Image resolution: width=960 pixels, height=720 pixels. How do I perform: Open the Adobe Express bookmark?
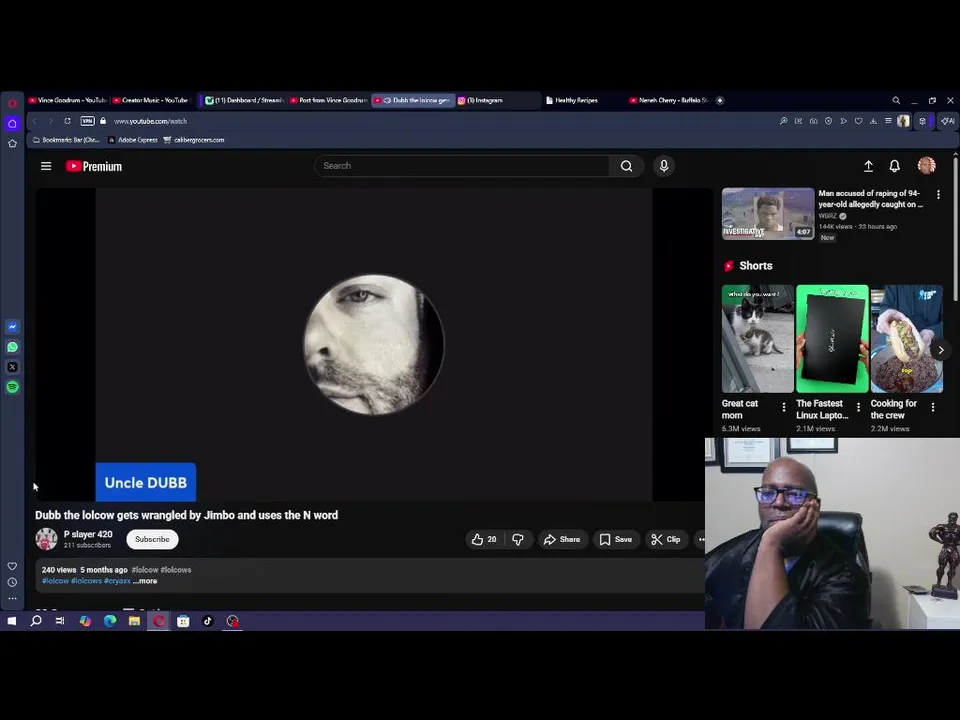[133, 140]
